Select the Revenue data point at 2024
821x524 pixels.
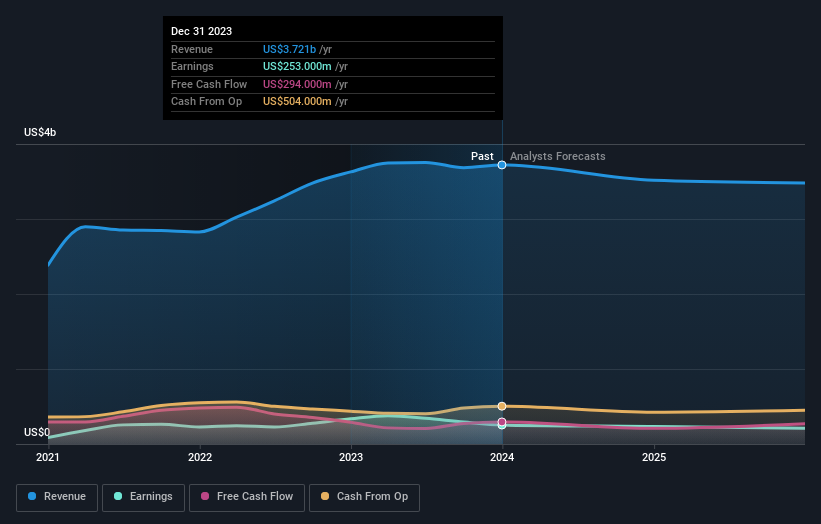point(502,165)
